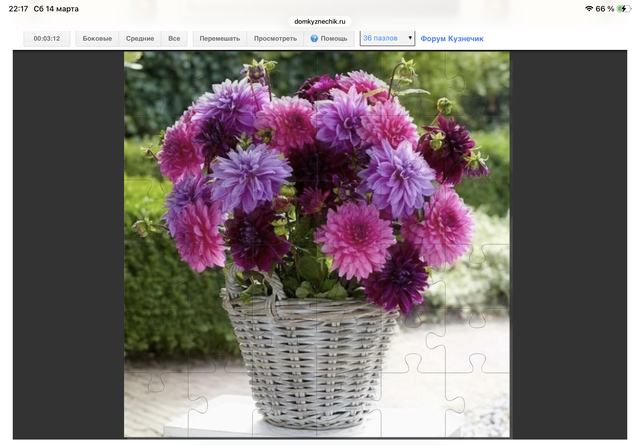The image size is (640, 445).
Task: Click the blue help question mark icon
Action: click(314, 39)
